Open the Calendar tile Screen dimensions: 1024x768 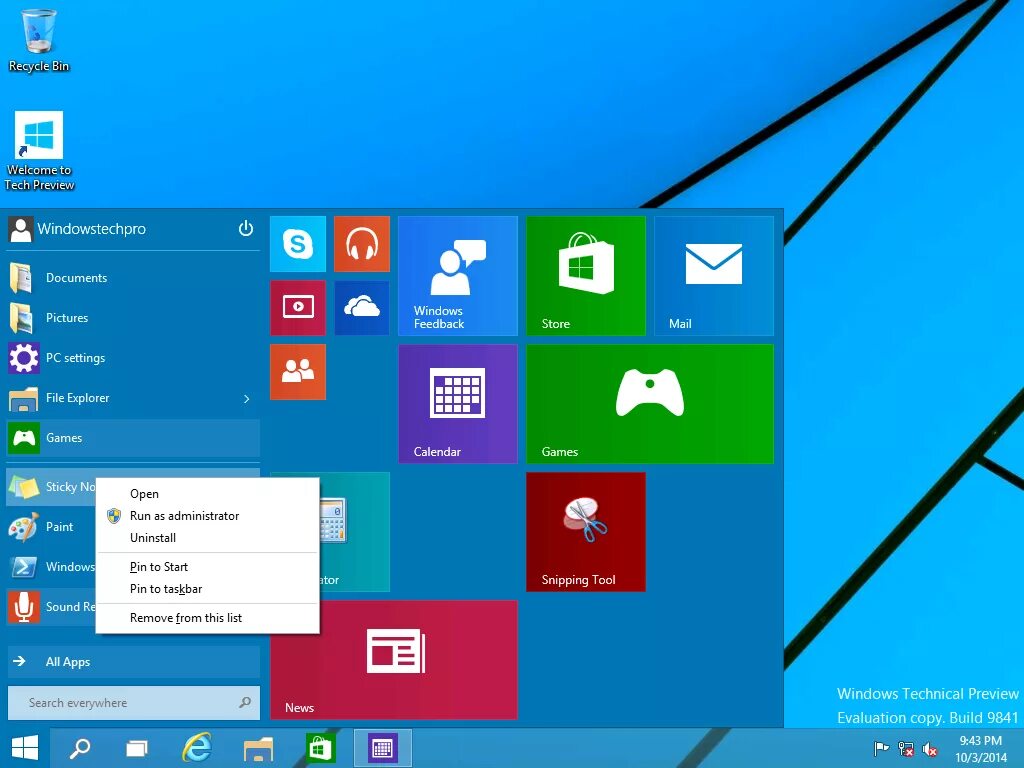pos(458,404)
